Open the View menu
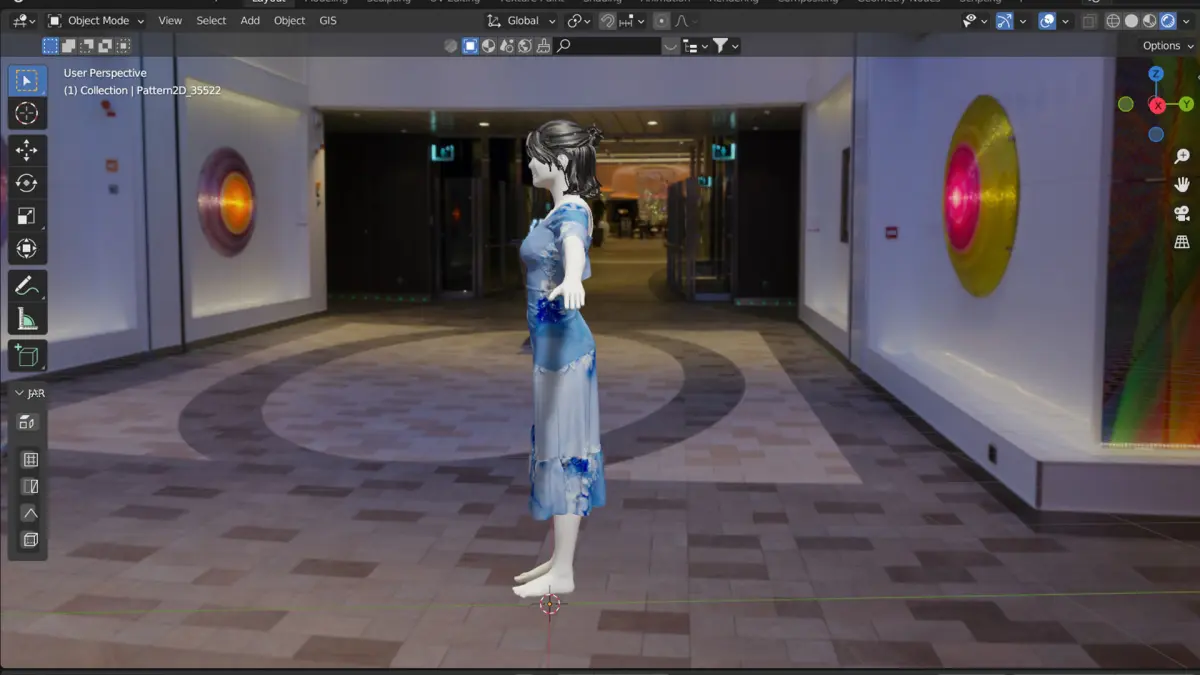The width and height of the screenshot is (1200, 675). tap(170, 21)
